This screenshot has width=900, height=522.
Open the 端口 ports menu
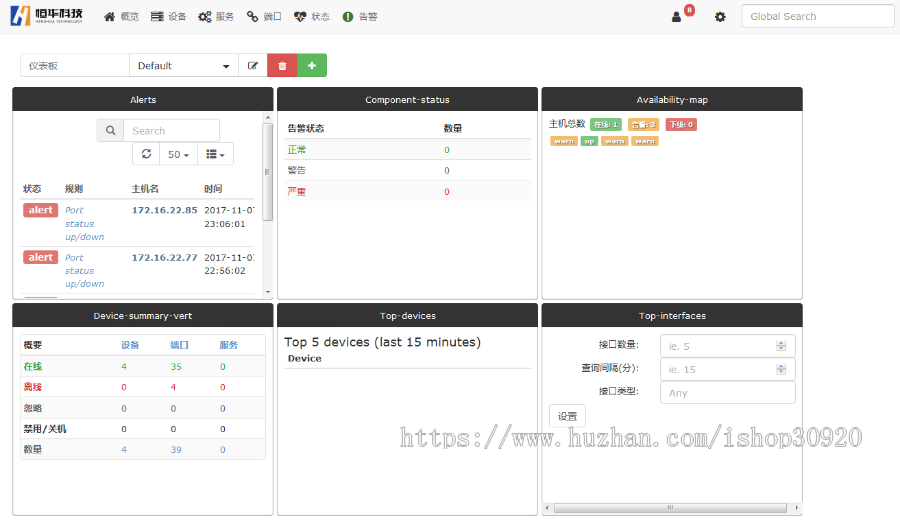[264, 17]
